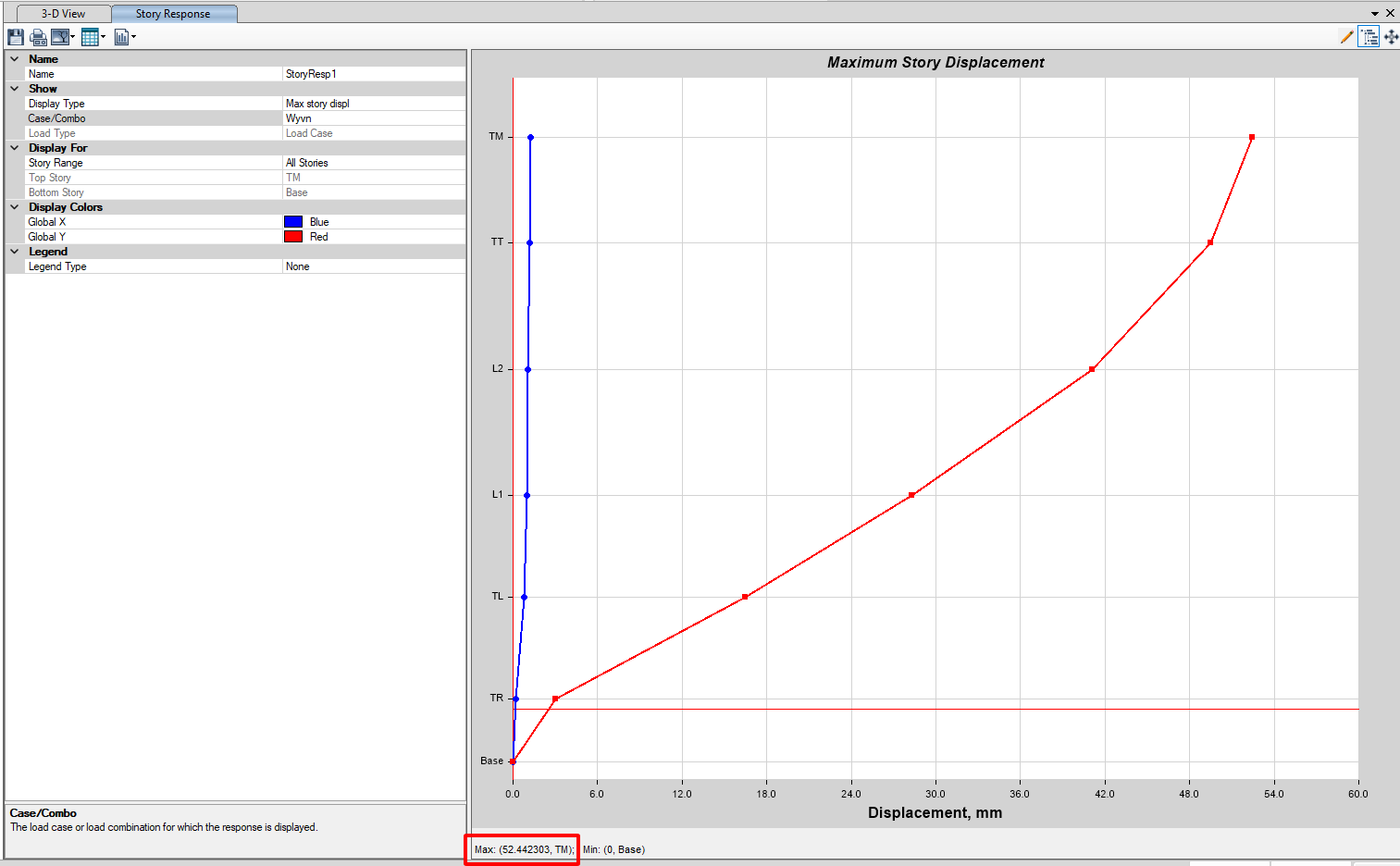
Task: Collapse the Show property group
Action: (15, 89)
